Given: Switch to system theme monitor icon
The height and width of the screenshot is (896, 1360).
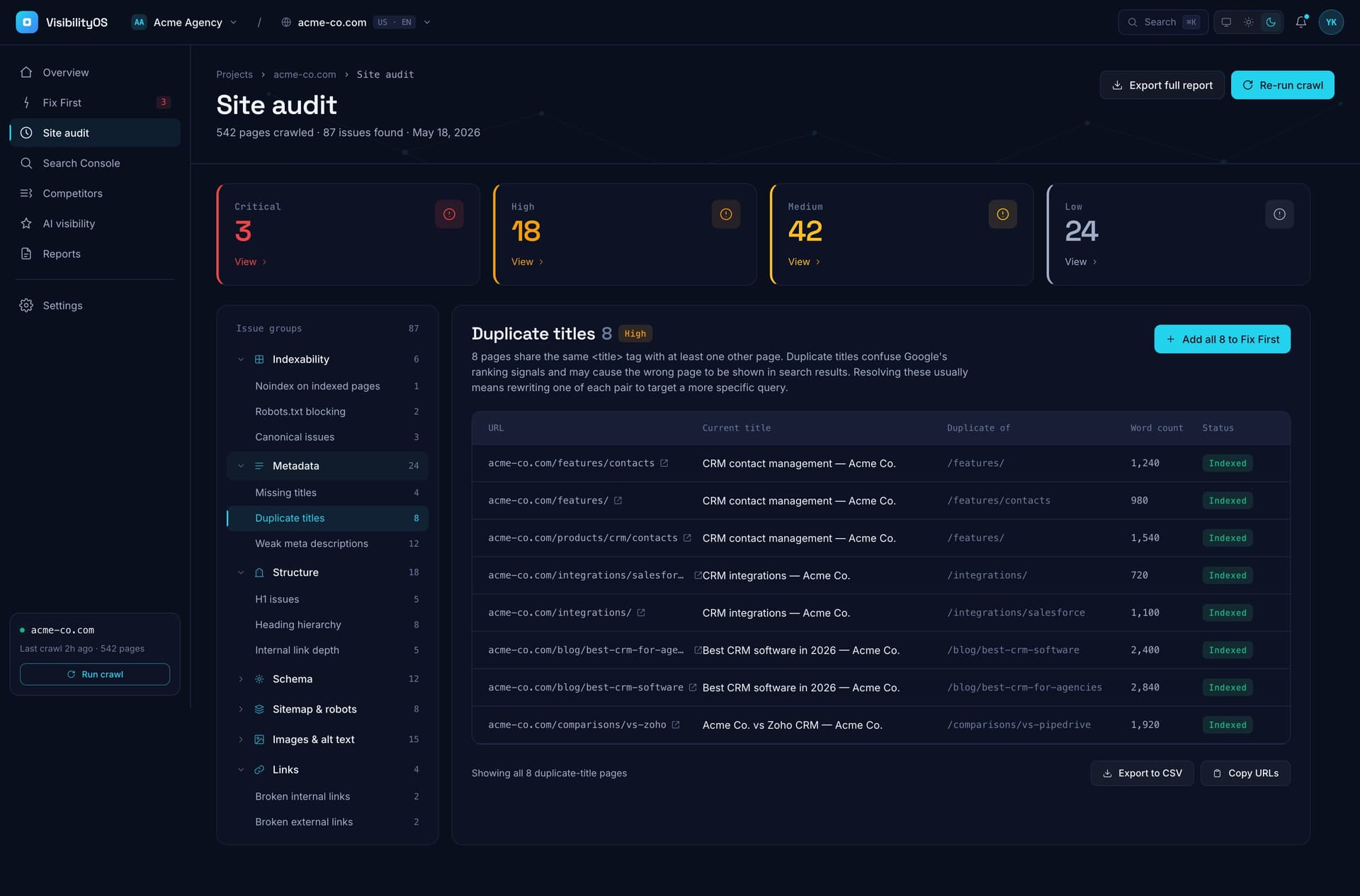Looking at the screenshot, I should tap(1226, 22).
